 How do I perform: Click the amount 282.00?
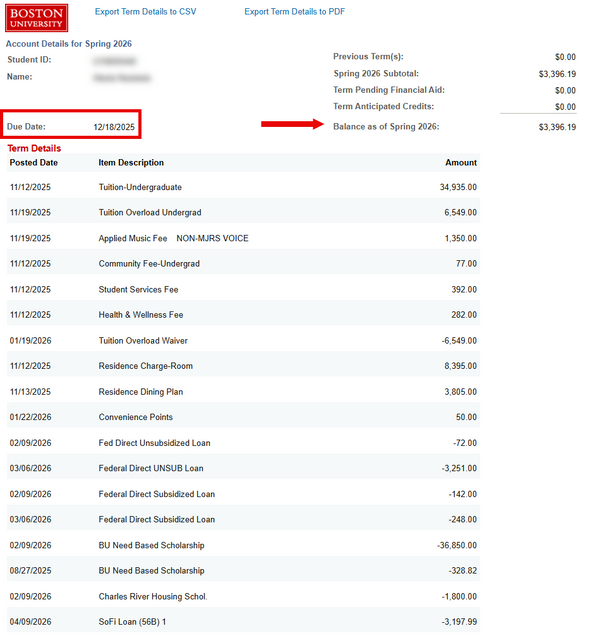click(x=464, y=315)
